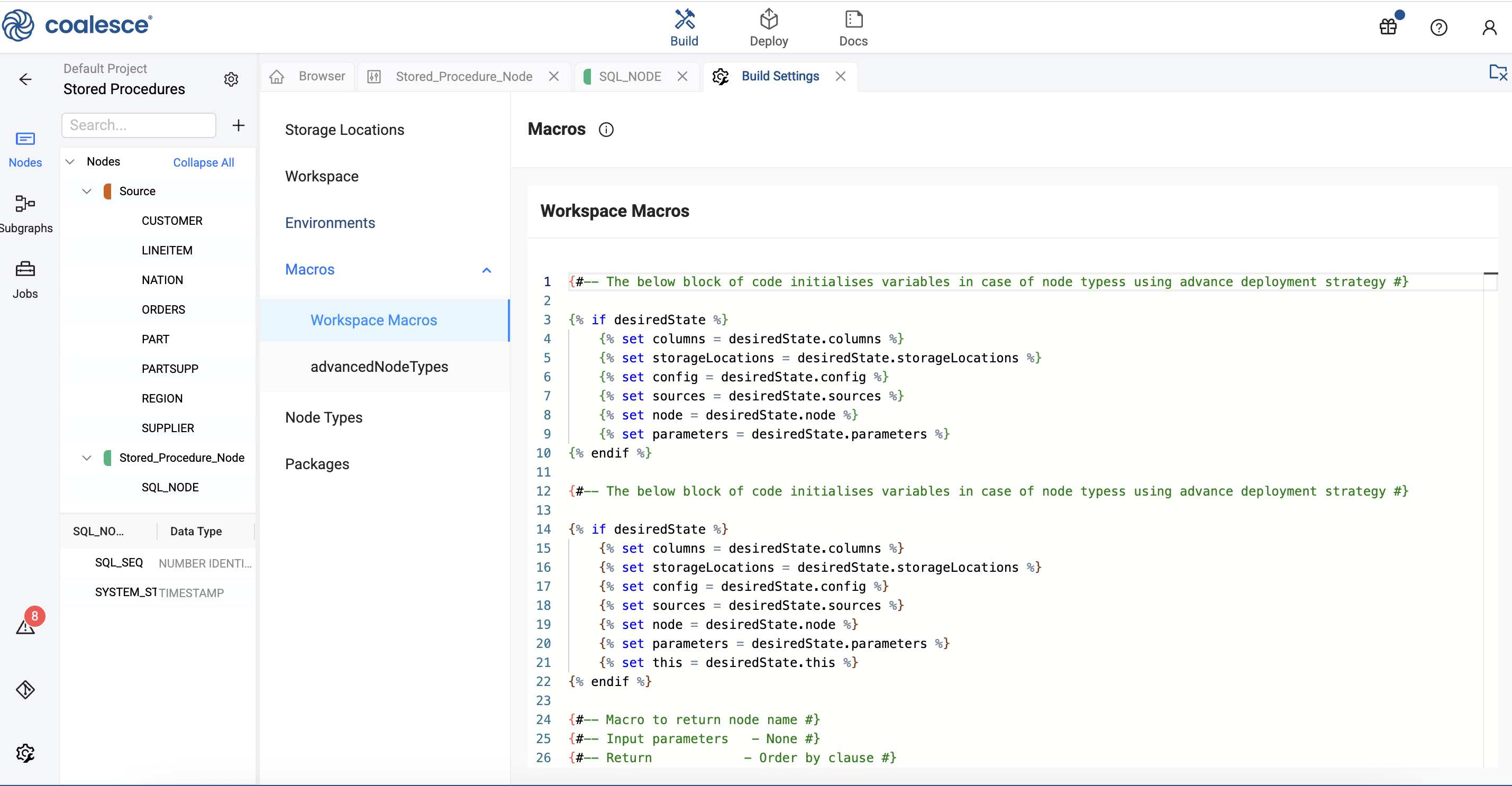Click the orange Source color marker
The height and width of the screenshot is (786, 1512).
107,191
